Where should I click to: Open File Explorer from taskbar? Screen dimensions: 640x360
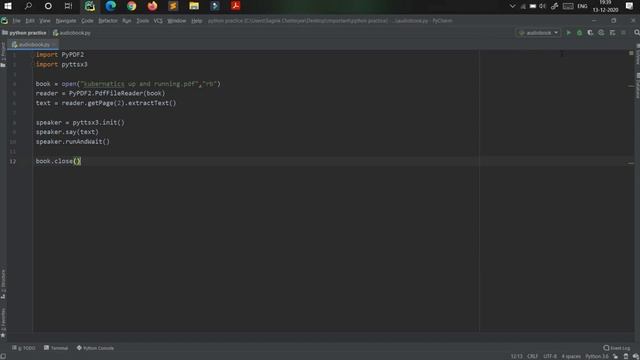click(194, 6)
